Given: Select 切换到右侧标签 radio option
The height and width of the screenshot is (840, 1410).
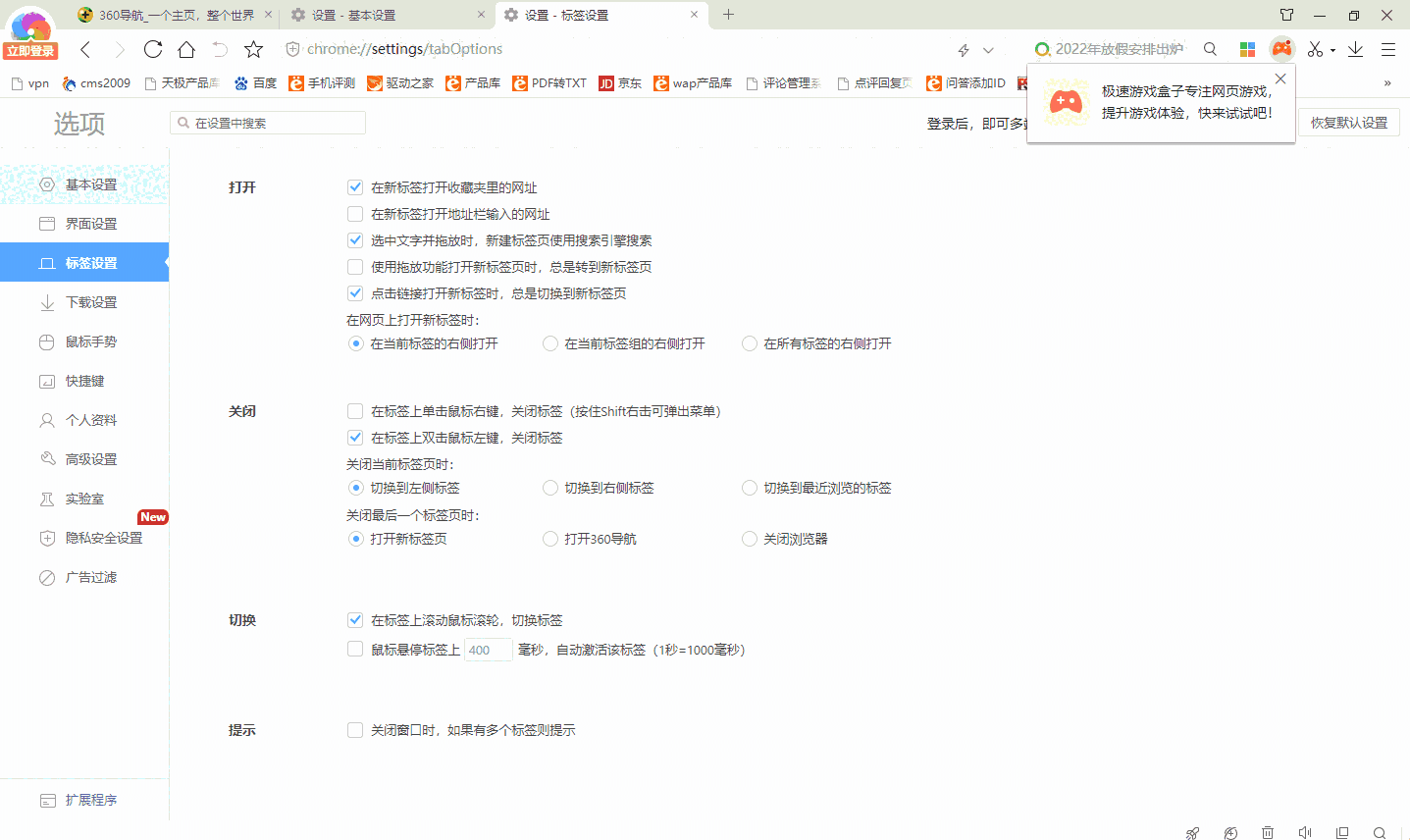Looking at the screenshot, I should pos(550,488).
